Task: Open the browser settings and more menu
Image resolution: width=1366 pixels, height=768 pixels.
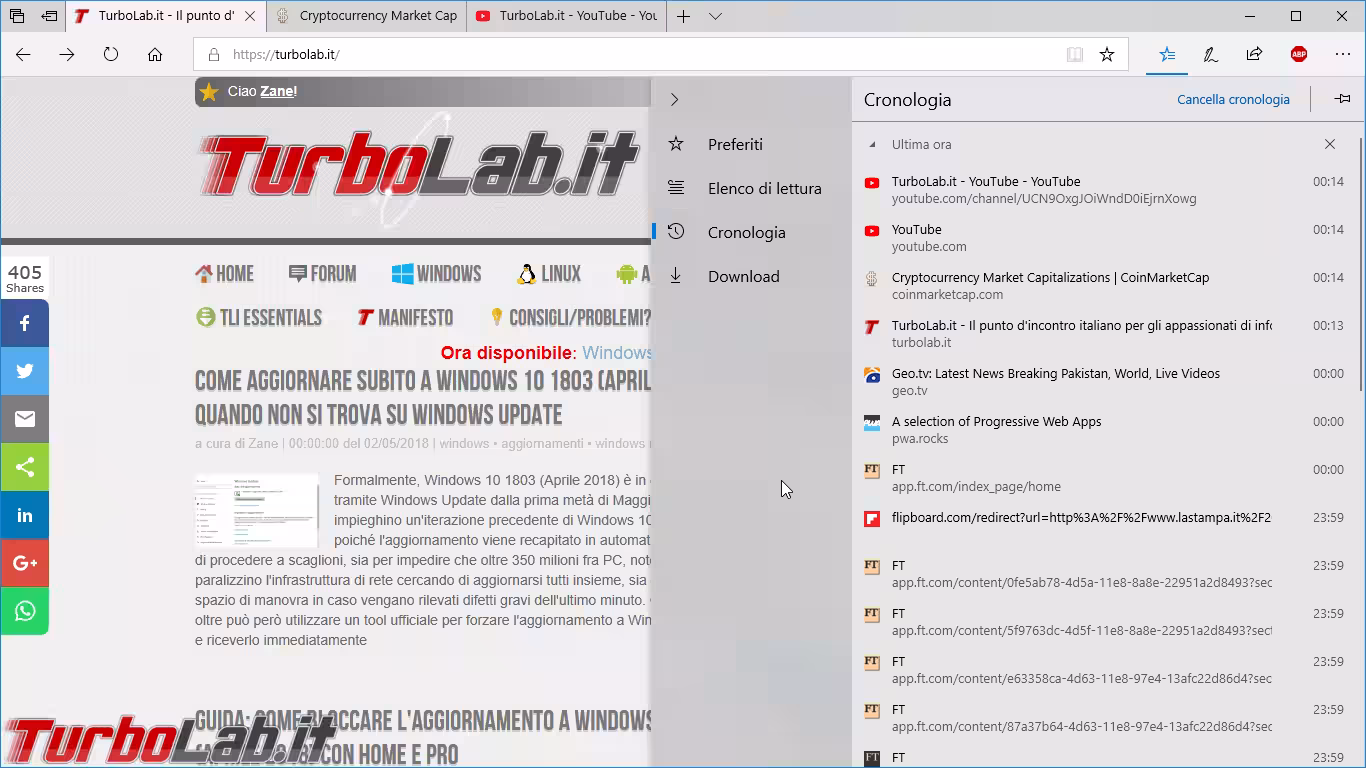Action: tap(1343, 54)
